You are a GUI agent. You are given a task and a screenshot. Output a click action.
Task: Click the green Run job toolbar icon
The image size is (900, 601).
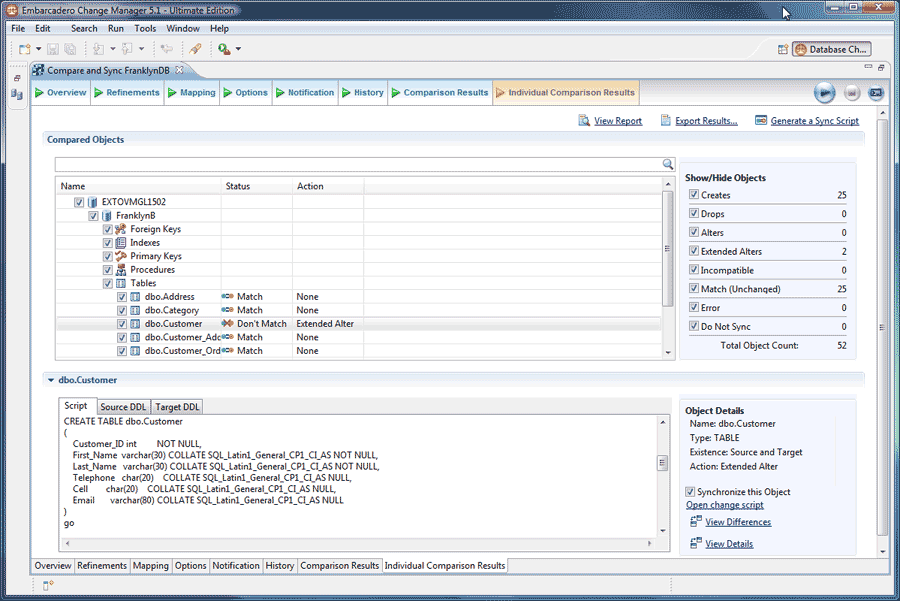point(224,49)
